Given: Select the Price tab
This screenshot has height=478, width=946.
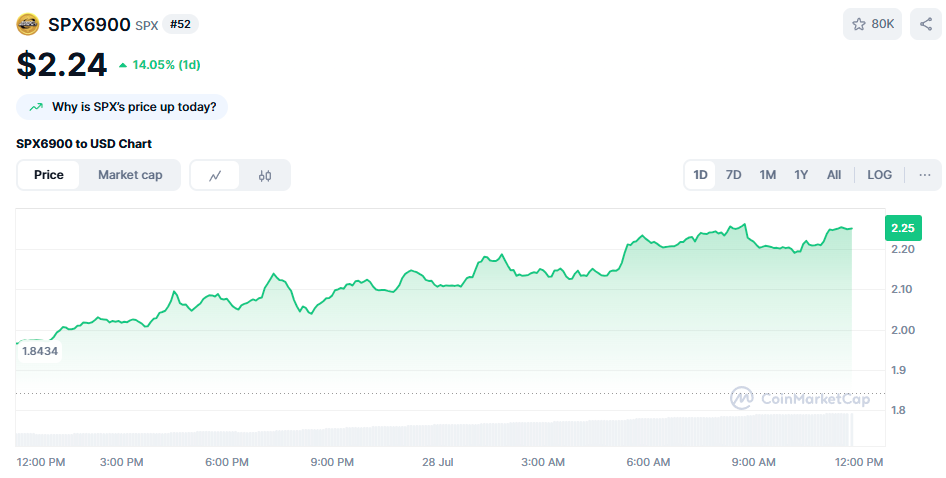Looking at the screenshot, I should tap(49, 175).
